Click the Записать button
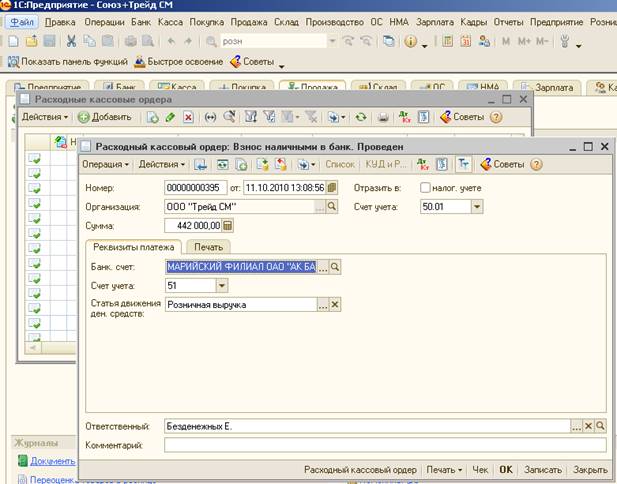617x484 pixels. tap(542, 469)
